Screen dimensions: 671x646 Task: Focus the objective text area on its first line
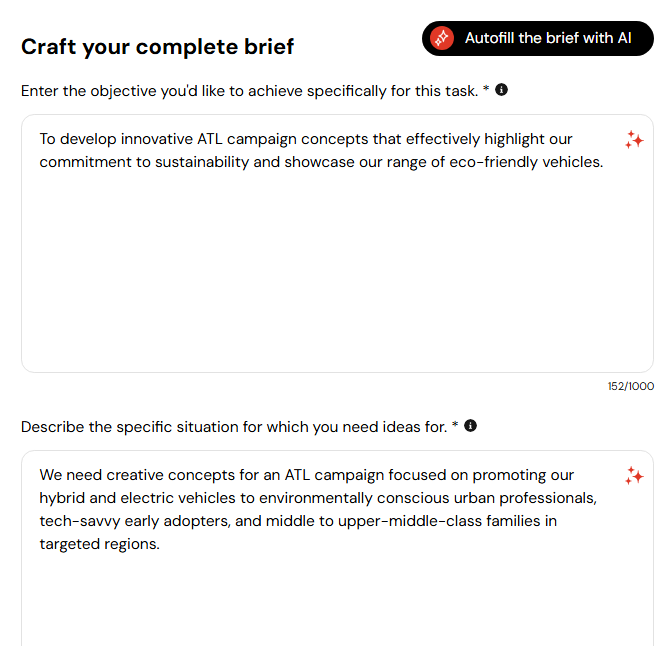(306, 139)
